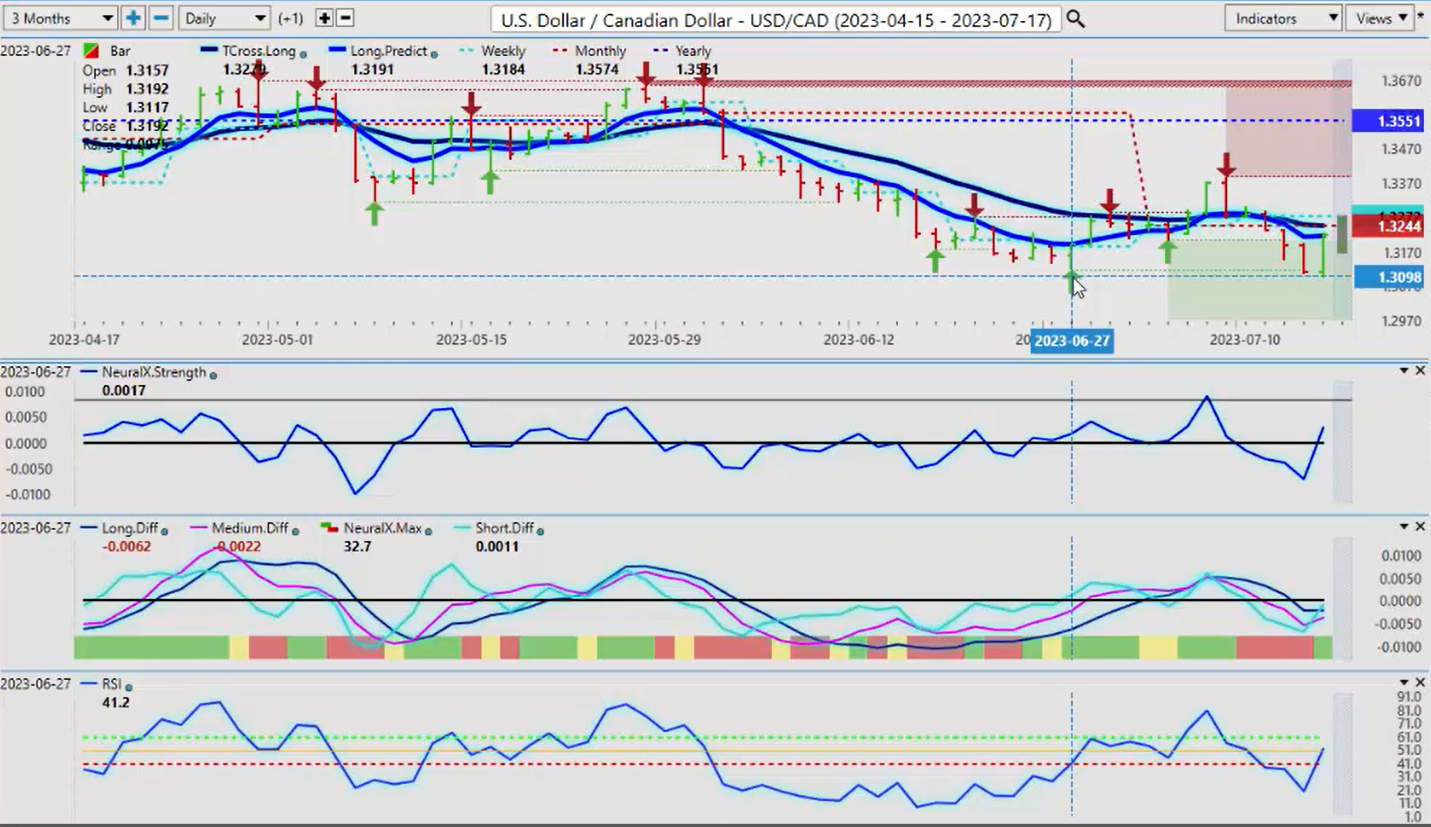Click the NeuralX.Strength indicator label

(x=153, y=372)
